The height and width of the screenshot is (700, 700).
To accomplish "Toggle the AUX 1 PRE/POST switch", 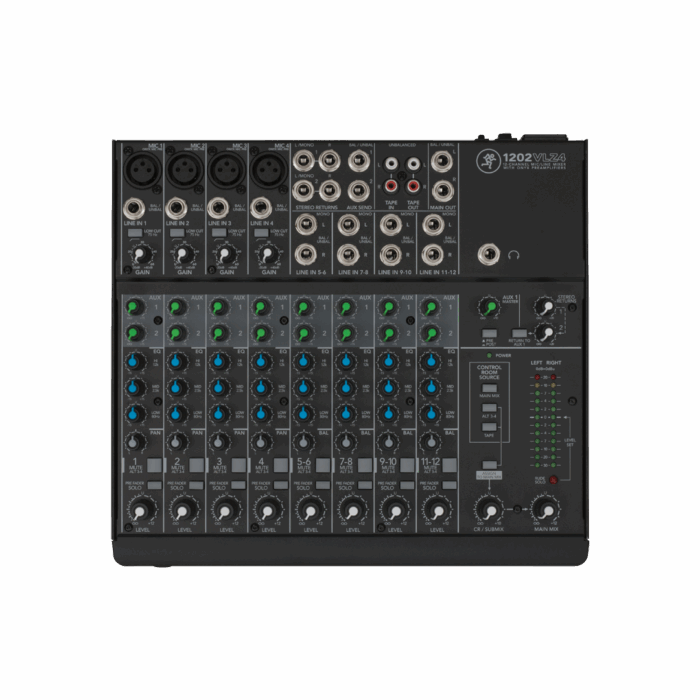I will [488, 333].
